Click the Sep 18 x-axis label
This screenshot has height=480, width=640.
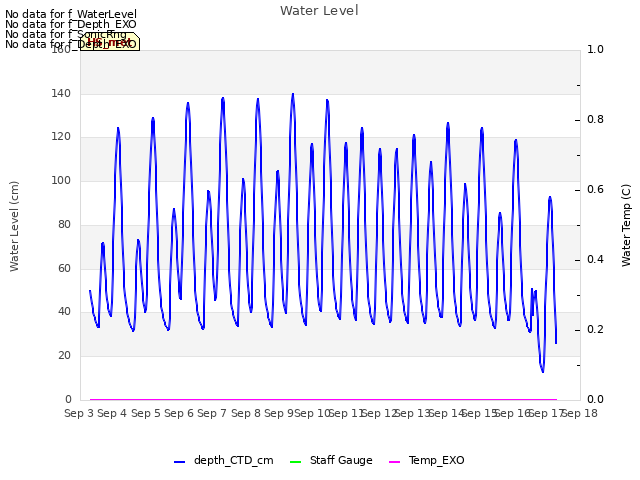580,413
